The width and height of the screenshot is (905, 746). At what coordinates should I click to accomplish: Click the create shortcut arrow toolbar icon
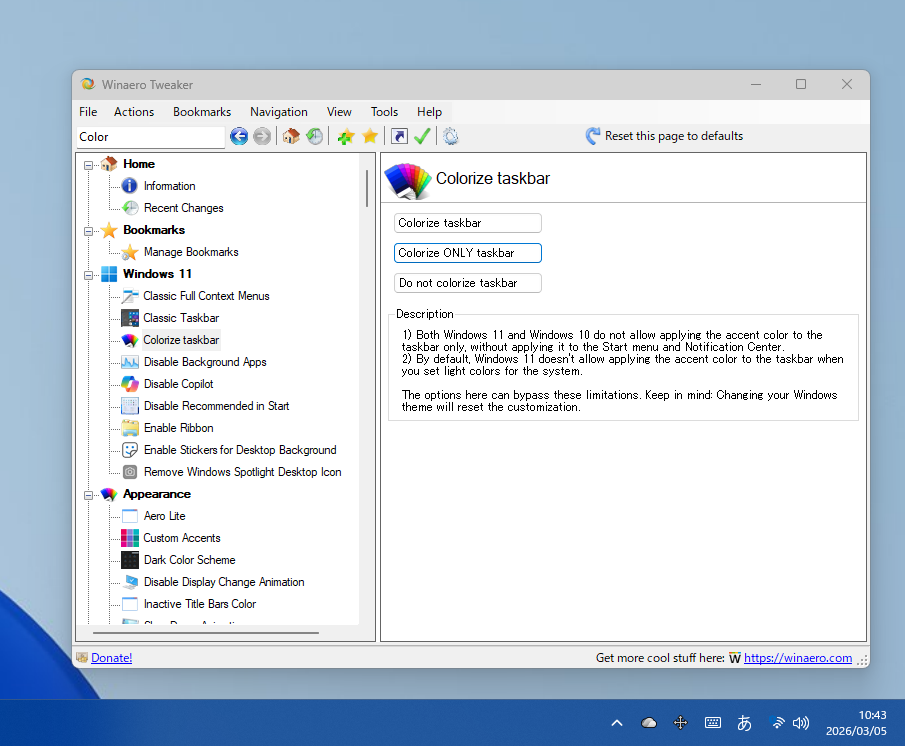click(x=399, y=136)
